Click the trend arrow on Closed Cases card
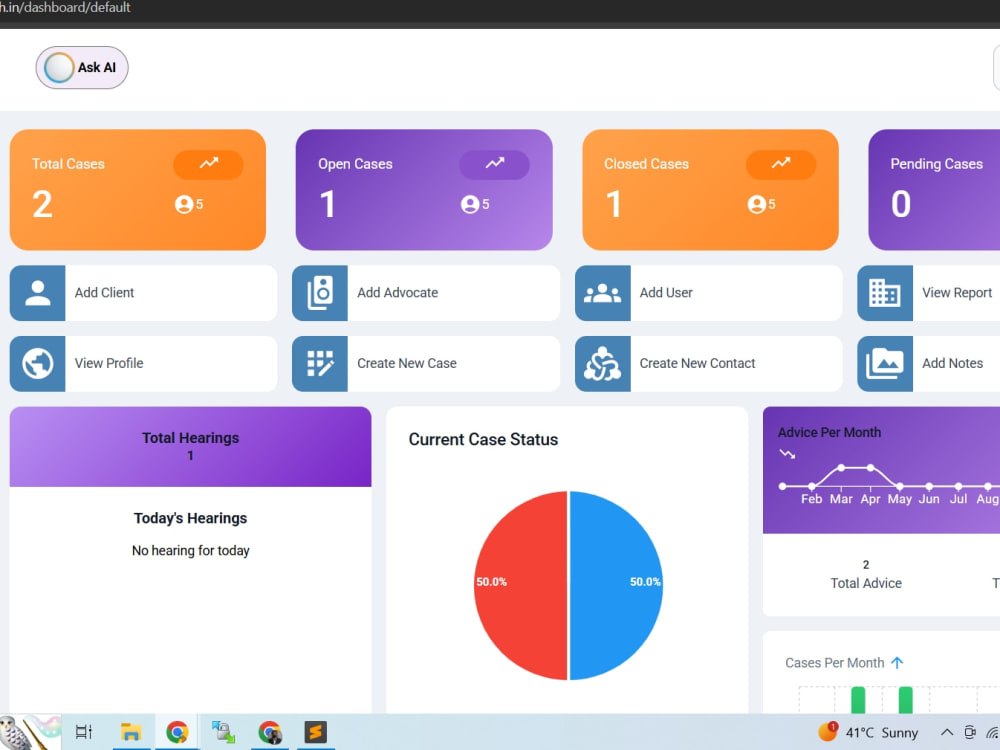This screenshot has height=750, width=1000. pyautogui.click(x=781, y=164)
